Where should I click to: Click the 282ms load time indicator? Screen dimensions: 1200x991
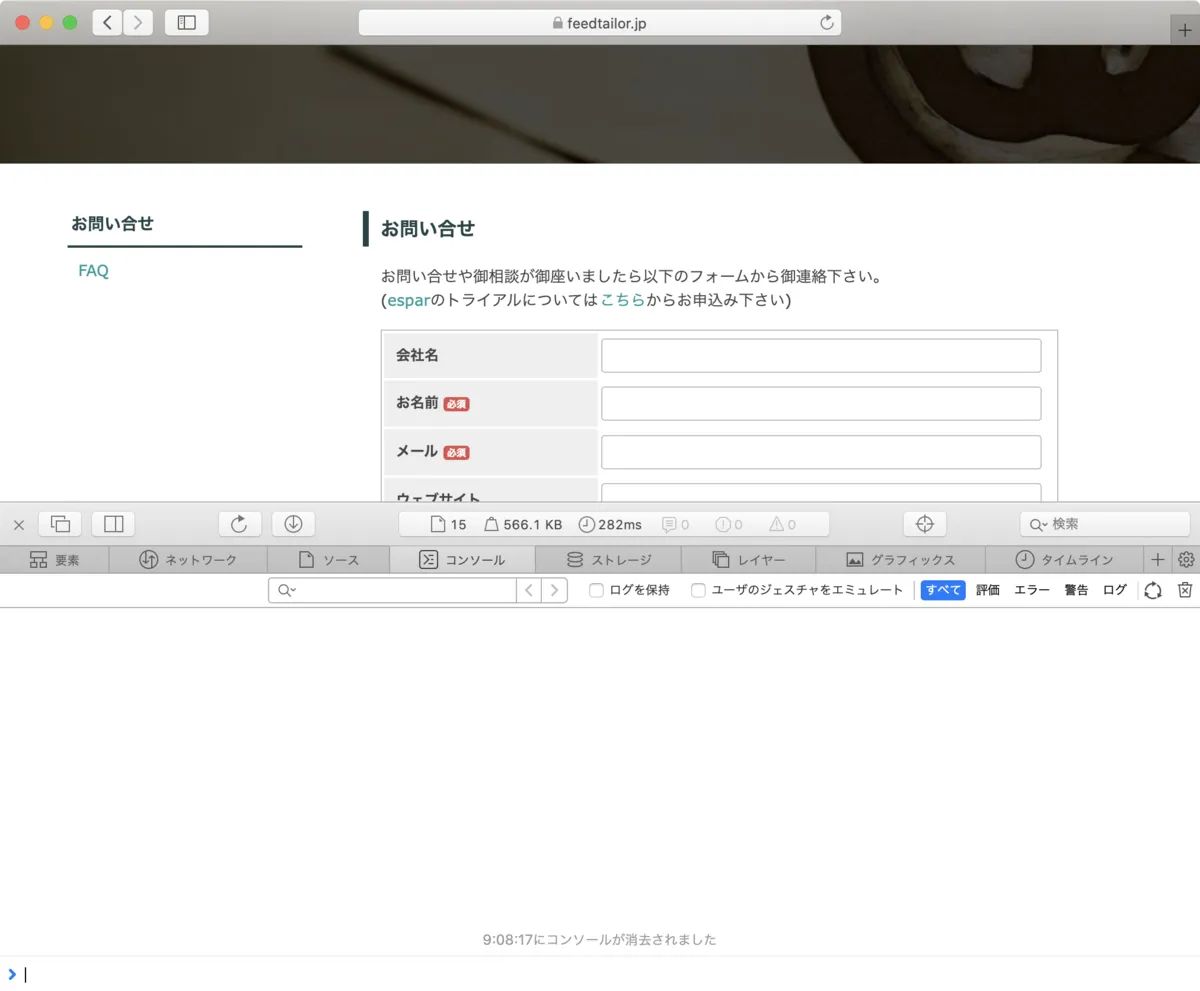(x=610, y=524)
